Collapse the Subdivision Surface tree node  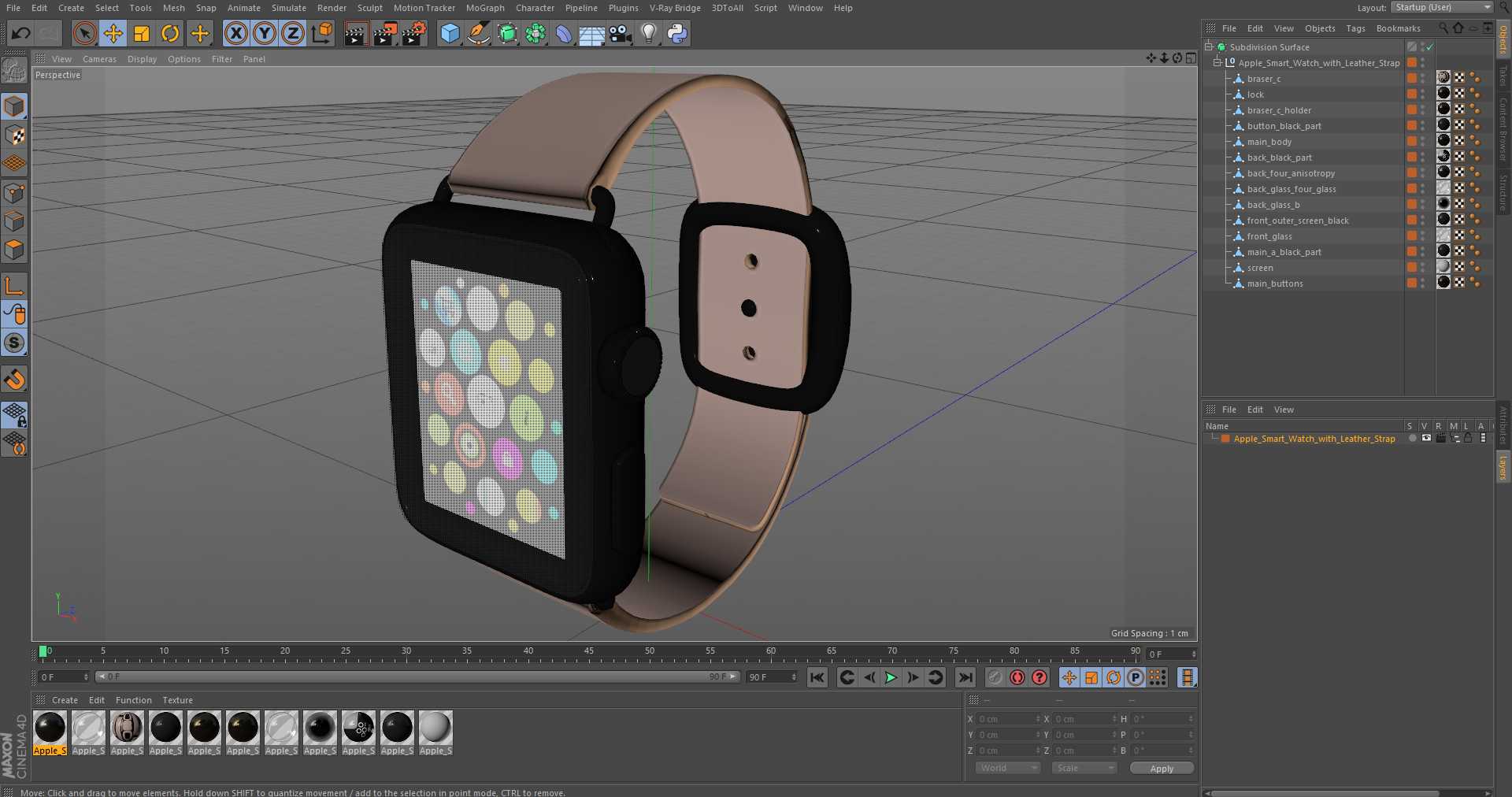pos(1208,46)
